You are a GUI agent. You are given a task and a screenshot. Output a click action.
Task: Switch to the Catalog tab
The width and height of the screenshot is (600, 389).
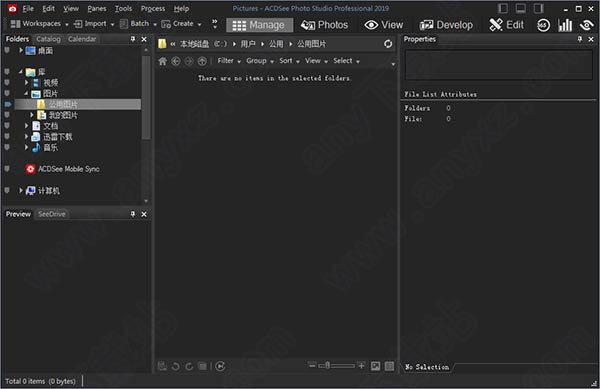48,39
